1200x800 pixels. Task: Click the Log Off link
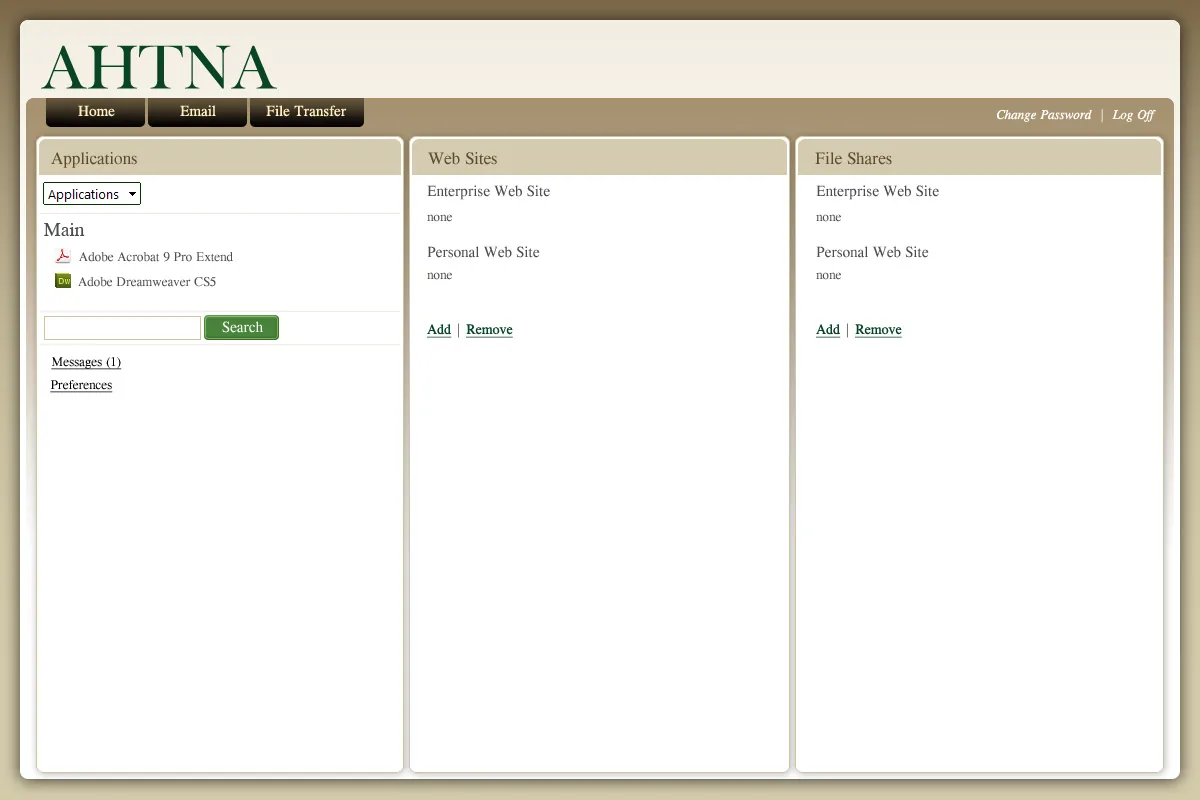1133,115
